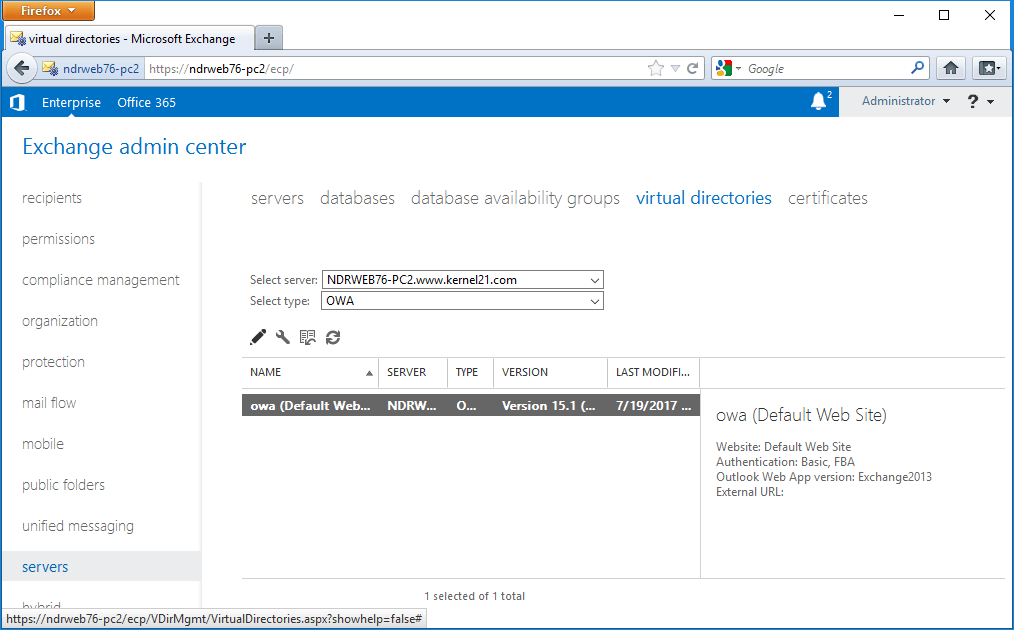Viewport: 1014px width, 630px height.
Task: Select servers in the sidebar
Action: (x=102, y=567)
